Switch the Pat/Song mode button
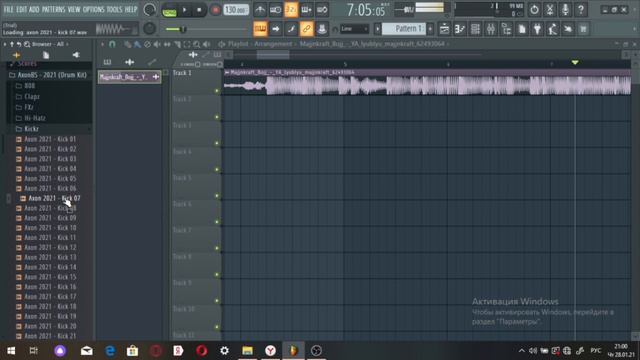This screenshot has height=360, width=640. pos(169,10)
